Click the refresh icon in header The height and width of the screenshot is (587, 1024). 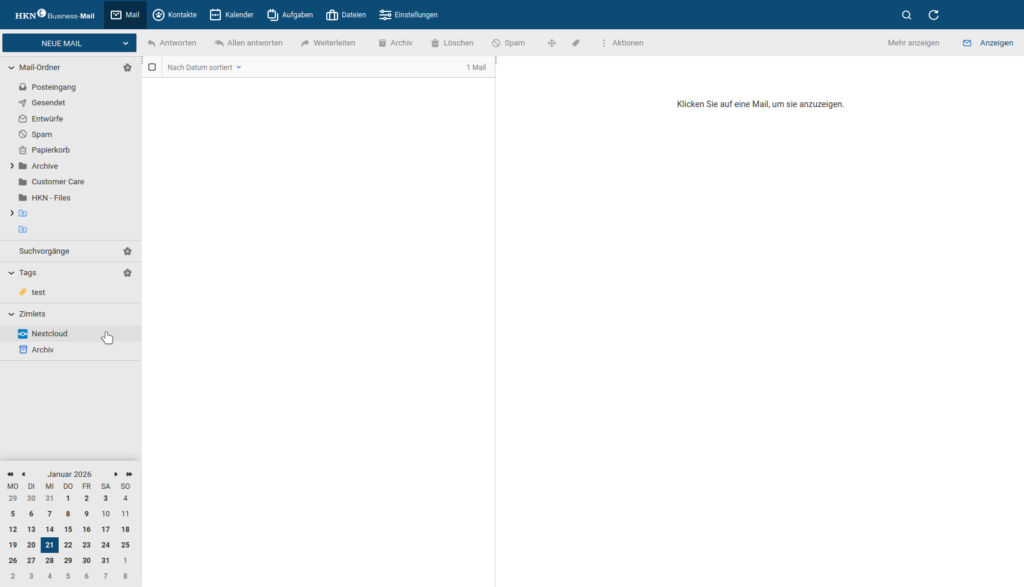(933, 15)
